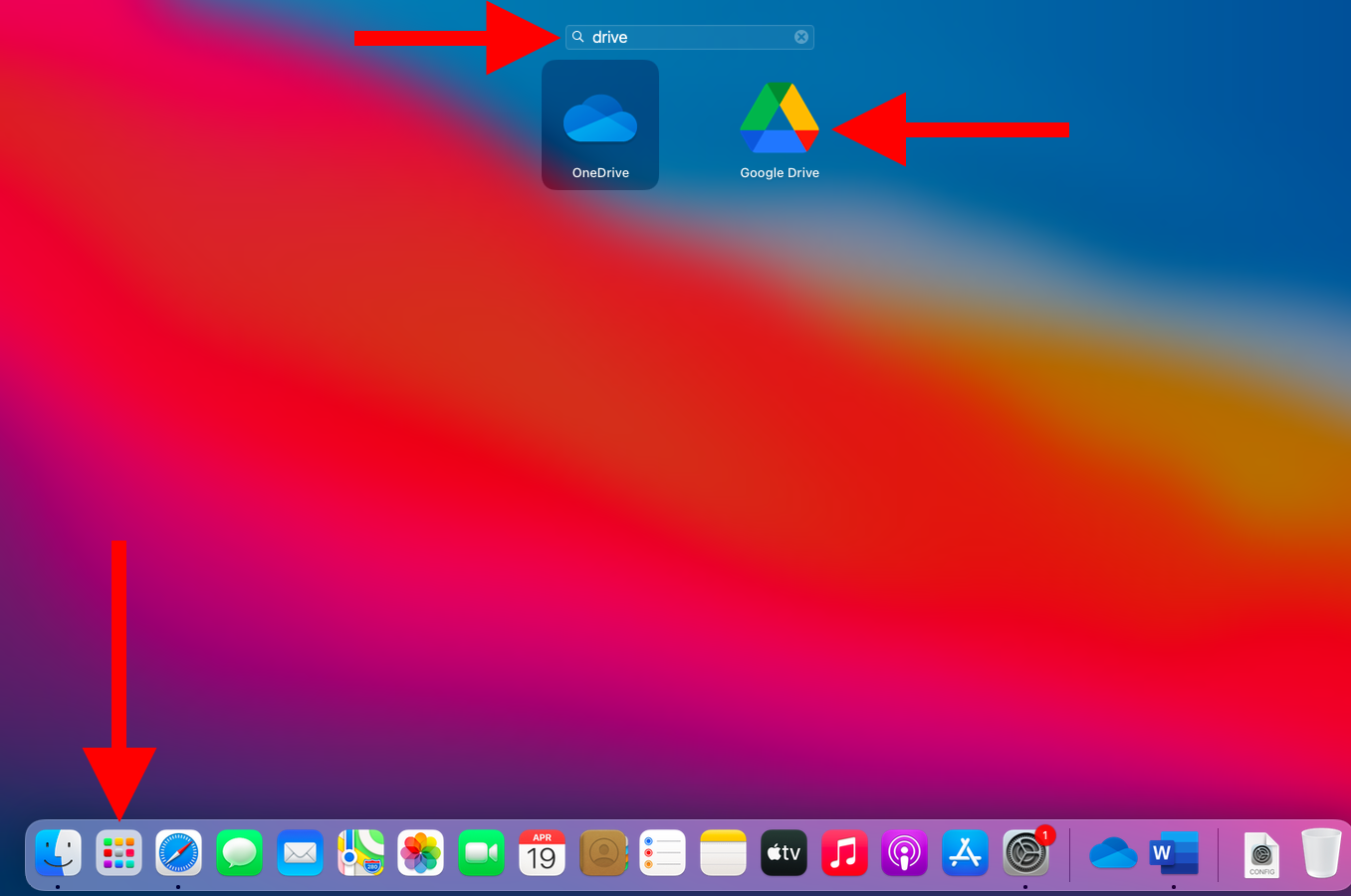Open the Photos app in Dock
The image size is (1351, 896).
(421, 853)
